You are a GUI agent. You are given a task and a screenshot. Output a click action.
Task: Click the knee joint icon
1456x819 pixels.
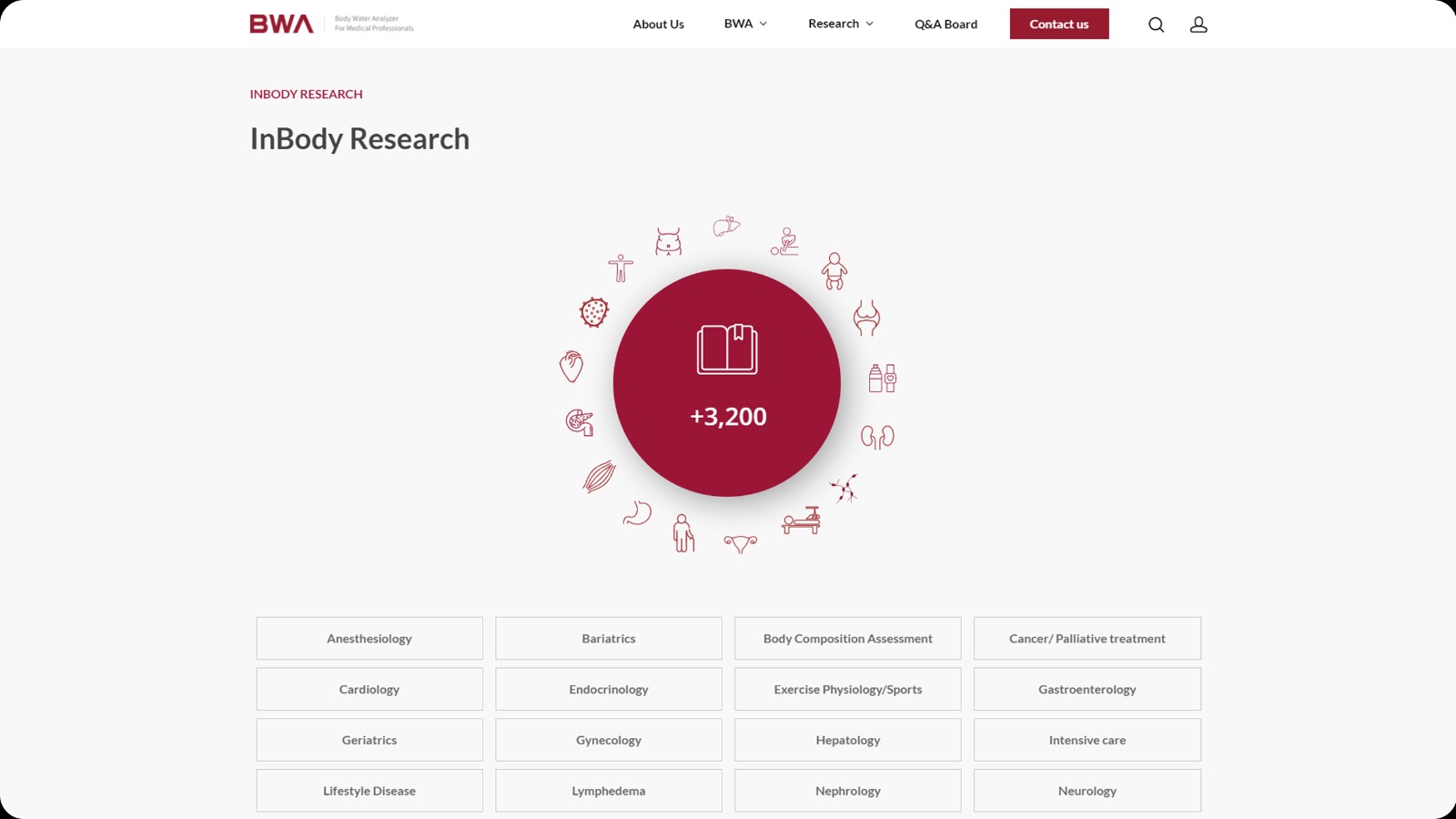[866, 318]
